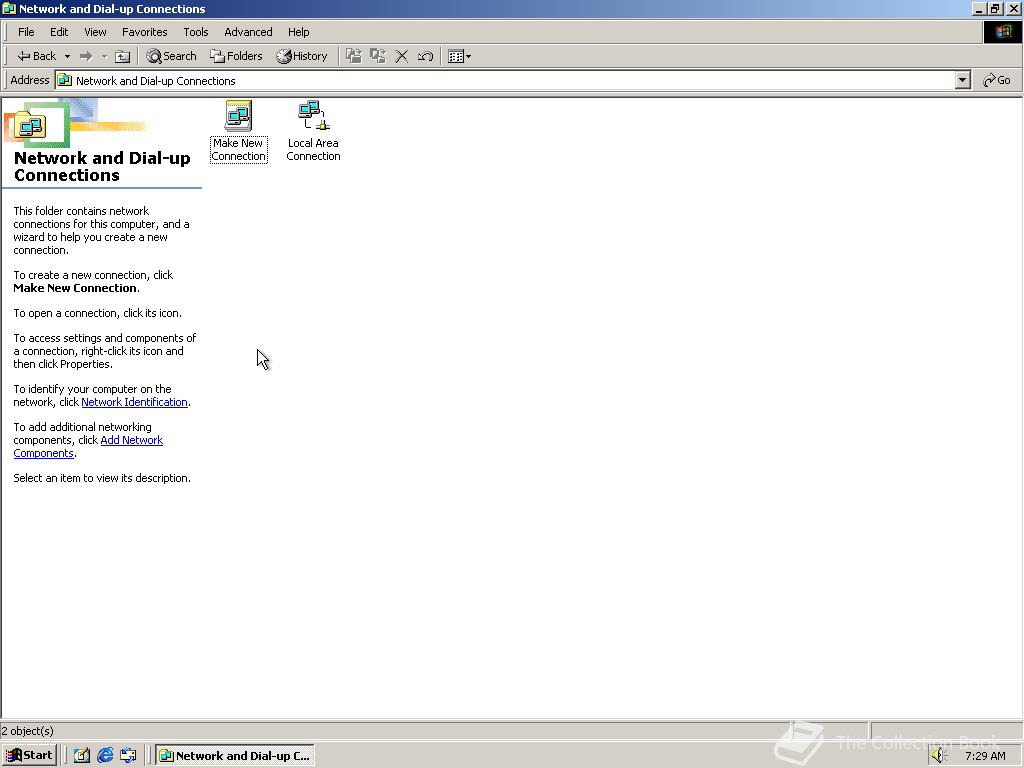Open the Tools menu
This screenshot has height=768, width=1024.
195,32
